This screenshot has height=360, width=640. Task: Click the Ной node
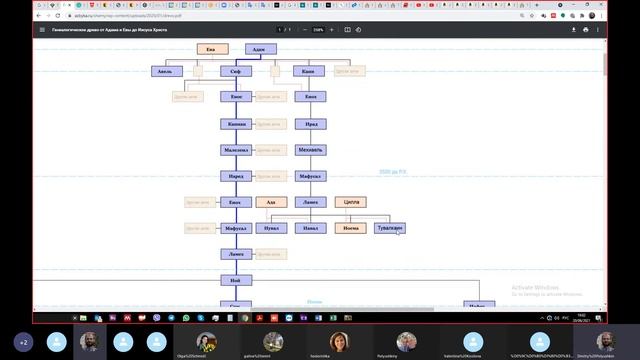pos(236,280)
